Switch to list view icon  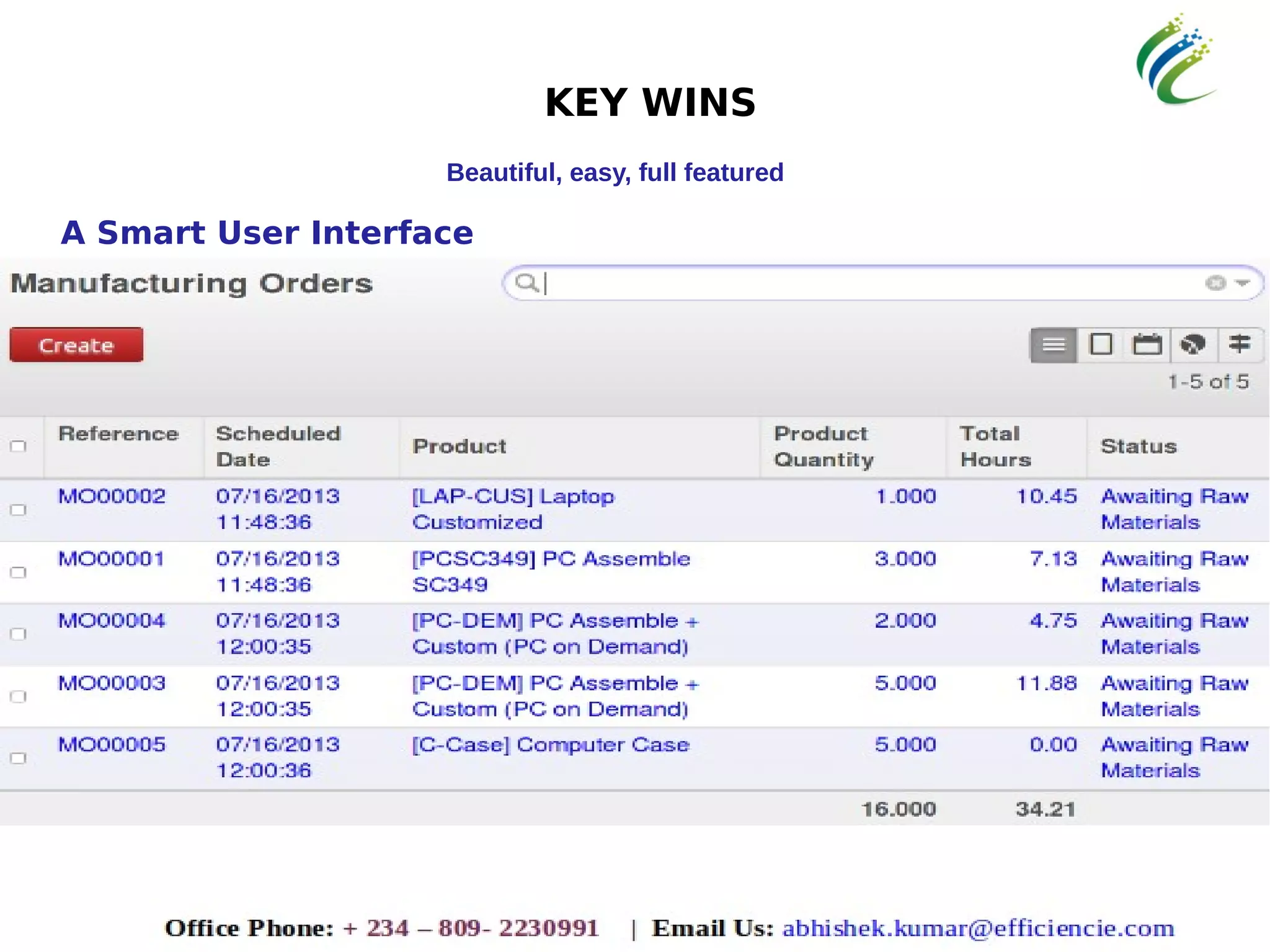pos(1054,345)
